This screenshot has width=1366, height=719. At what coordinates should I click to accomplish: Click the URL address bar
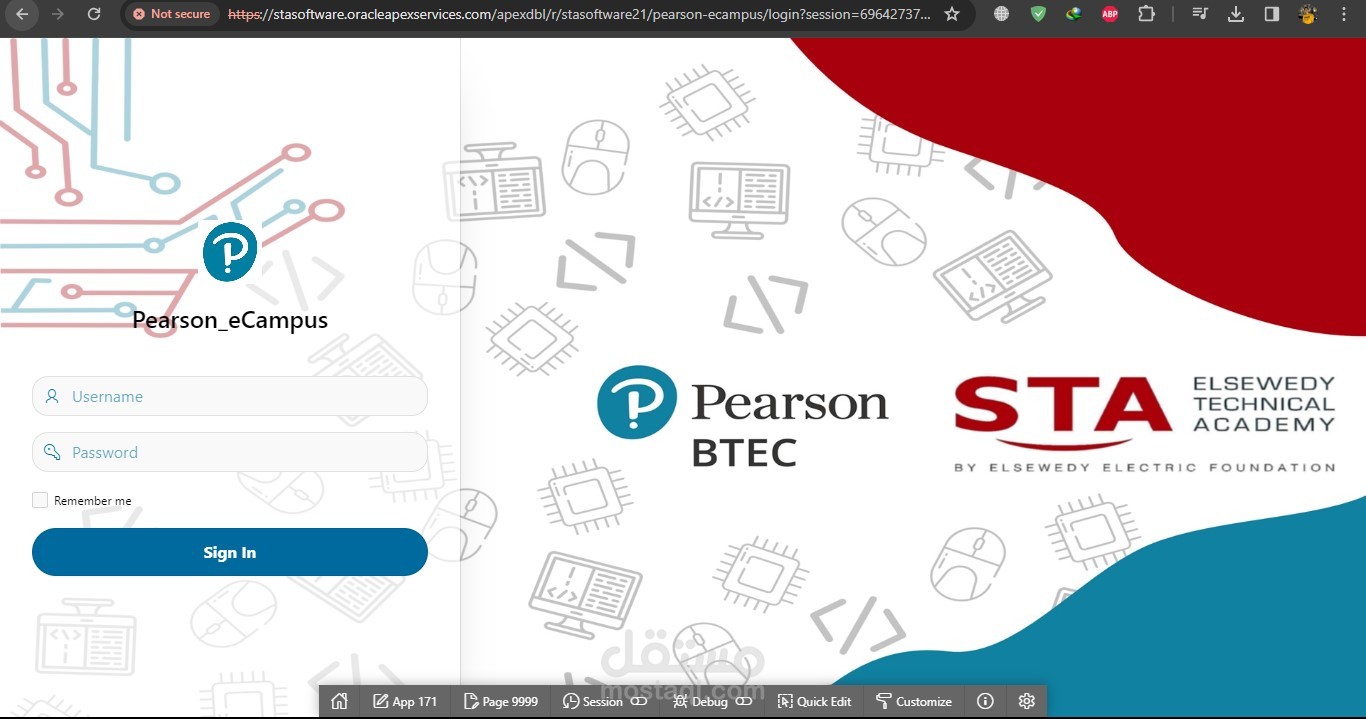pyautogui.click(x=580, y=14)
